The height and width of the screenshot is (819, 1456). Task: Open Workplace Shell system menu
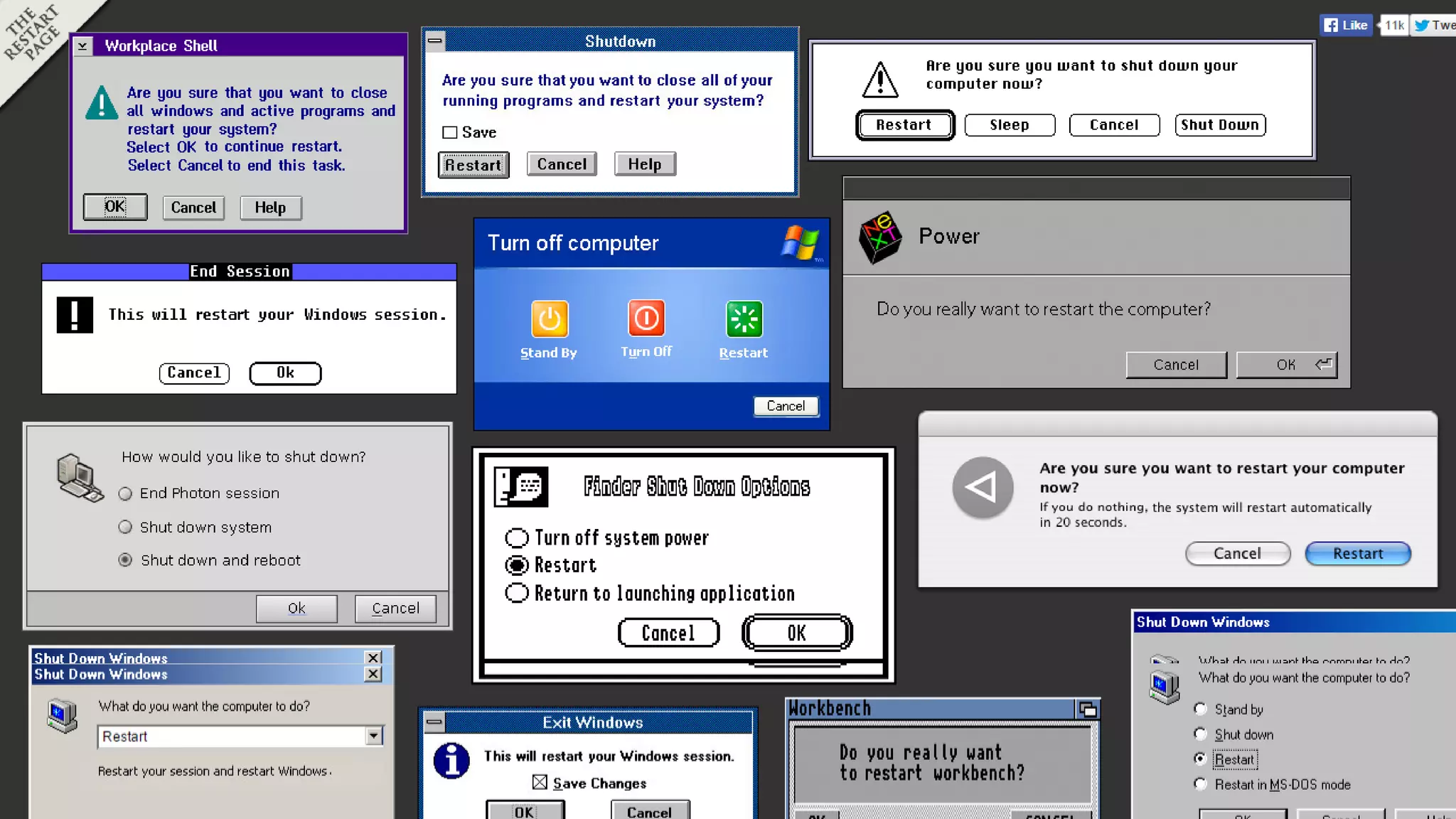pyautogui.click(x=83, y=46)
